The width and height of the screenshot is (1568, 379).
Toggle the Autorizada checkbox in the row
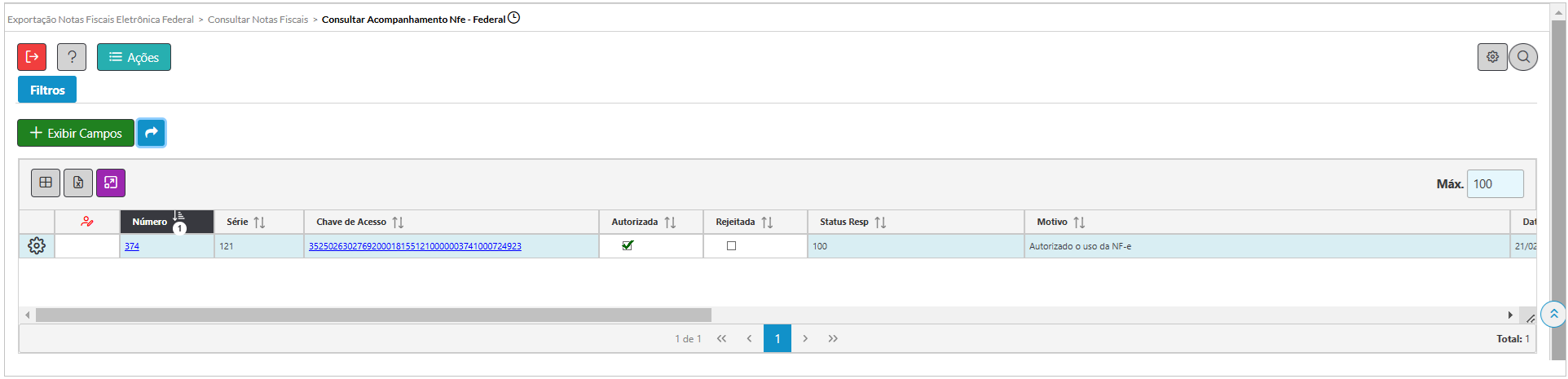tap(628, 245)
